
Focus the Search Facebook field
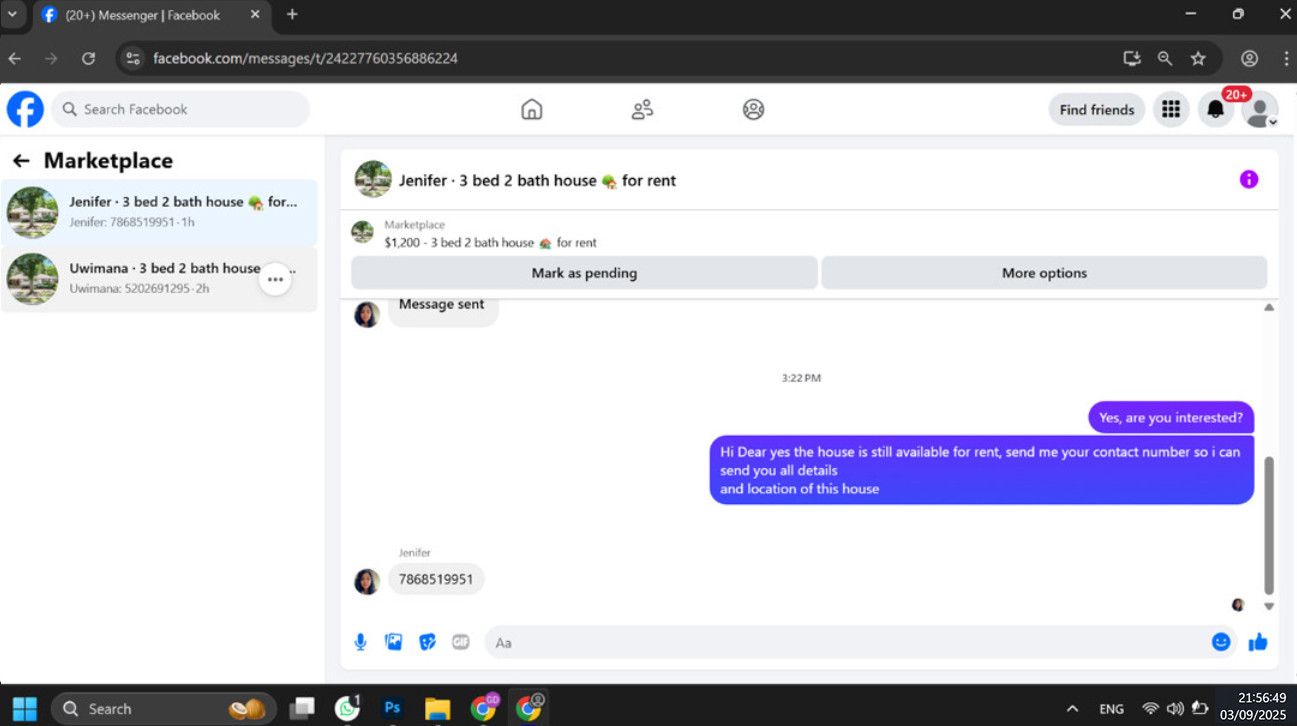pos(180,109)
